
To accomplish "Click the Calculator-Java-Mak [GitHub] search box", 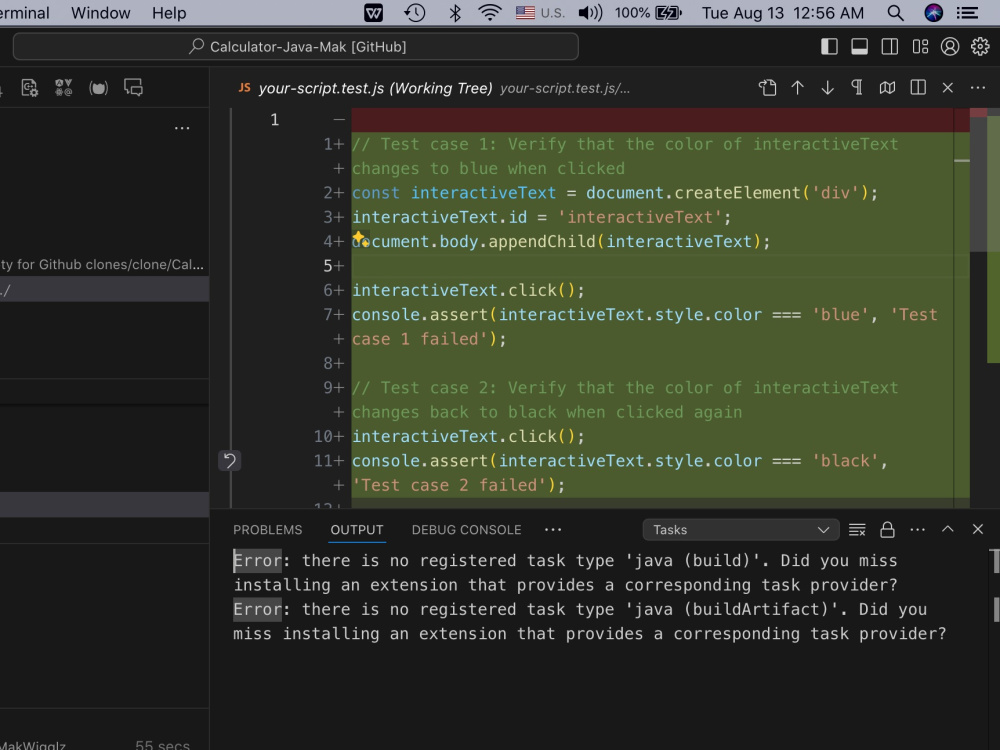I will pyautogui.click(x=296, y=47).
